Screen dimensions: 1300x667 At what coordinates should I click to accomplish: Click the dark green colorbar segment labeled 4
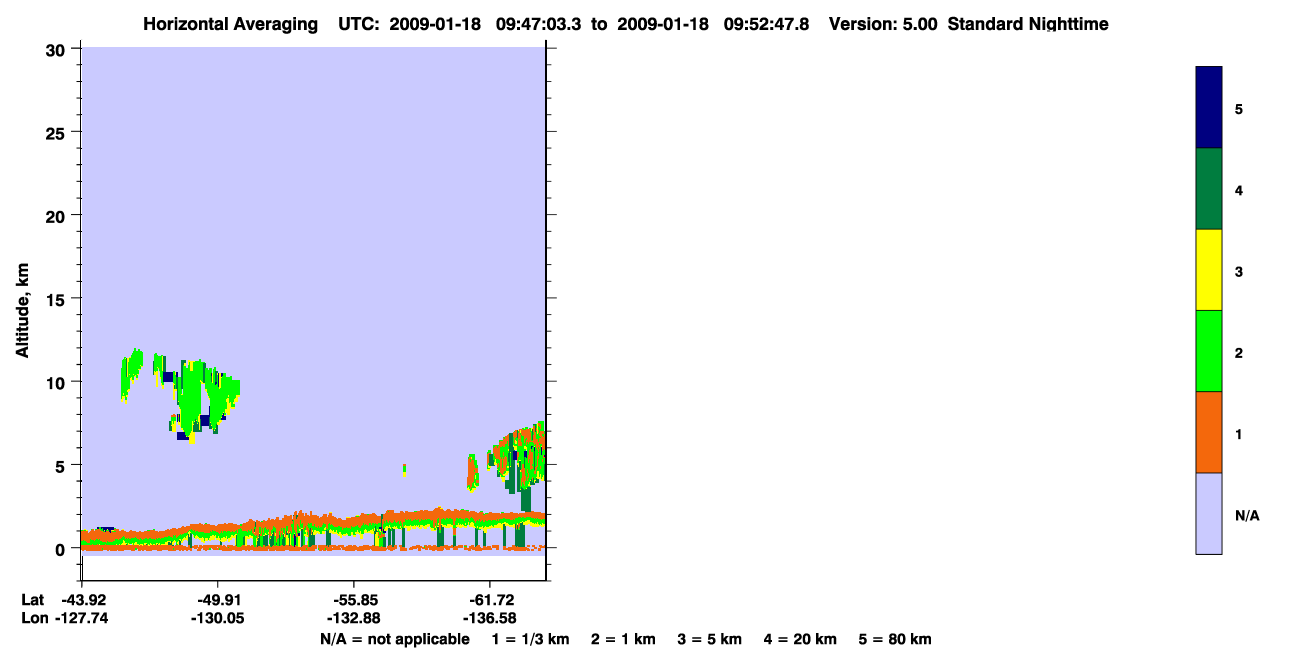[1209, 189]
